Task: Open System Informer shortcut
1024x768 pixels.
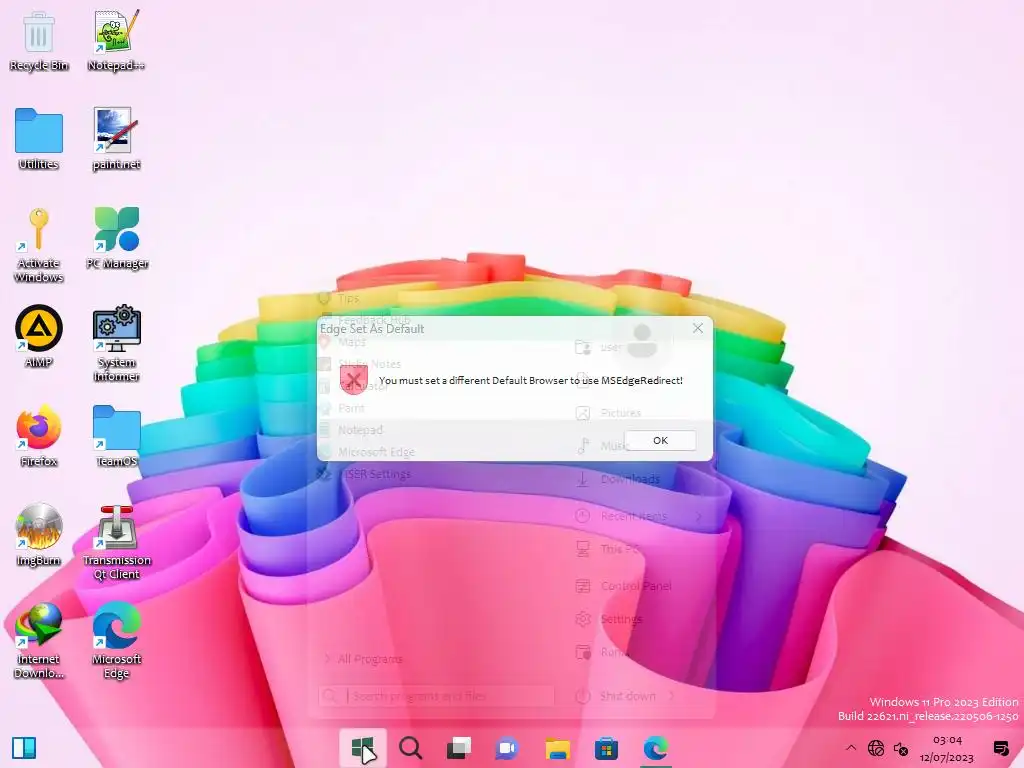Action: click(116, 343)
